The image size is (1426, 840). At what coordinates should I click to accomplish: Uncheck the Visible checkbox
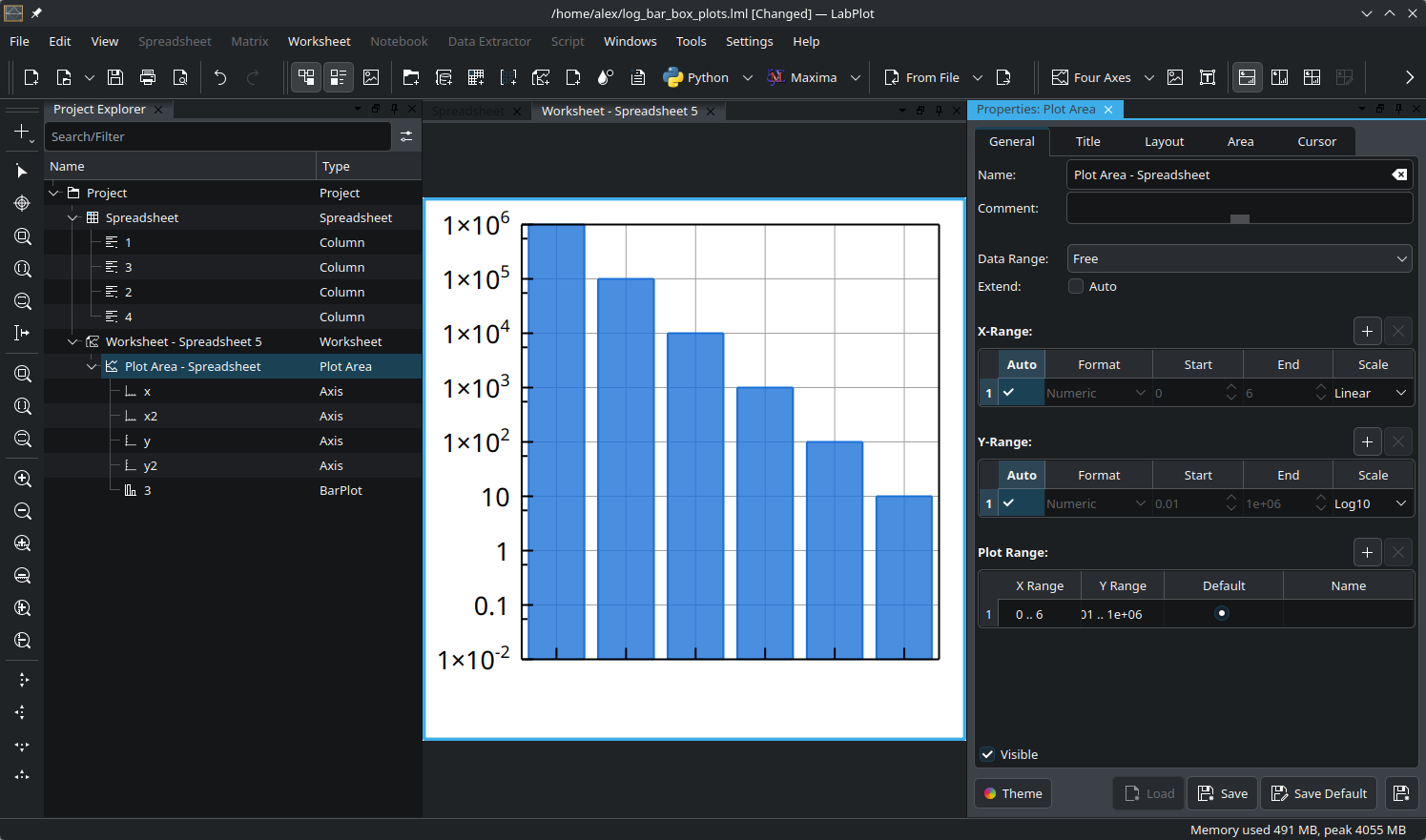coord(988,754)
